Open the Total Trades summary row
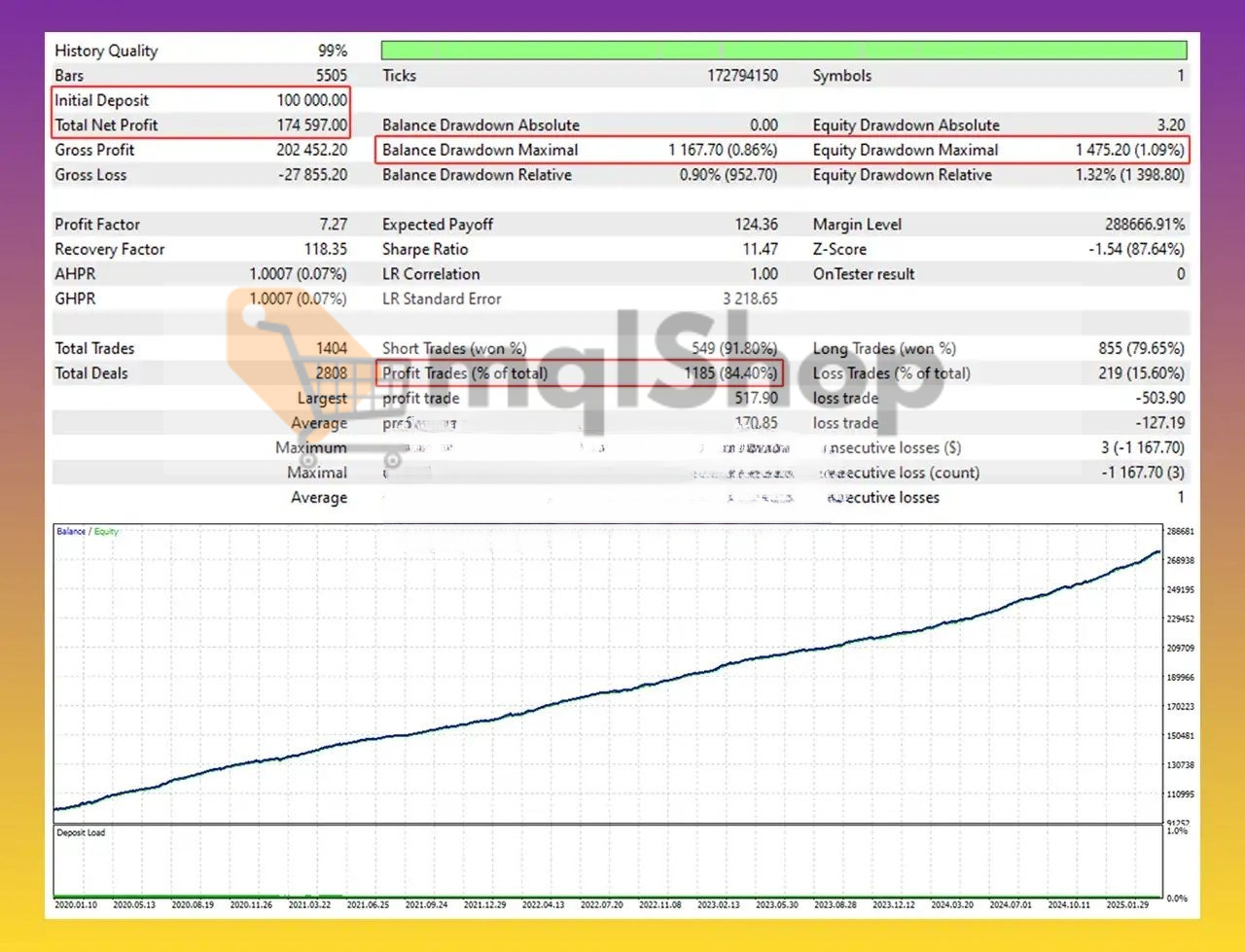 94,348
